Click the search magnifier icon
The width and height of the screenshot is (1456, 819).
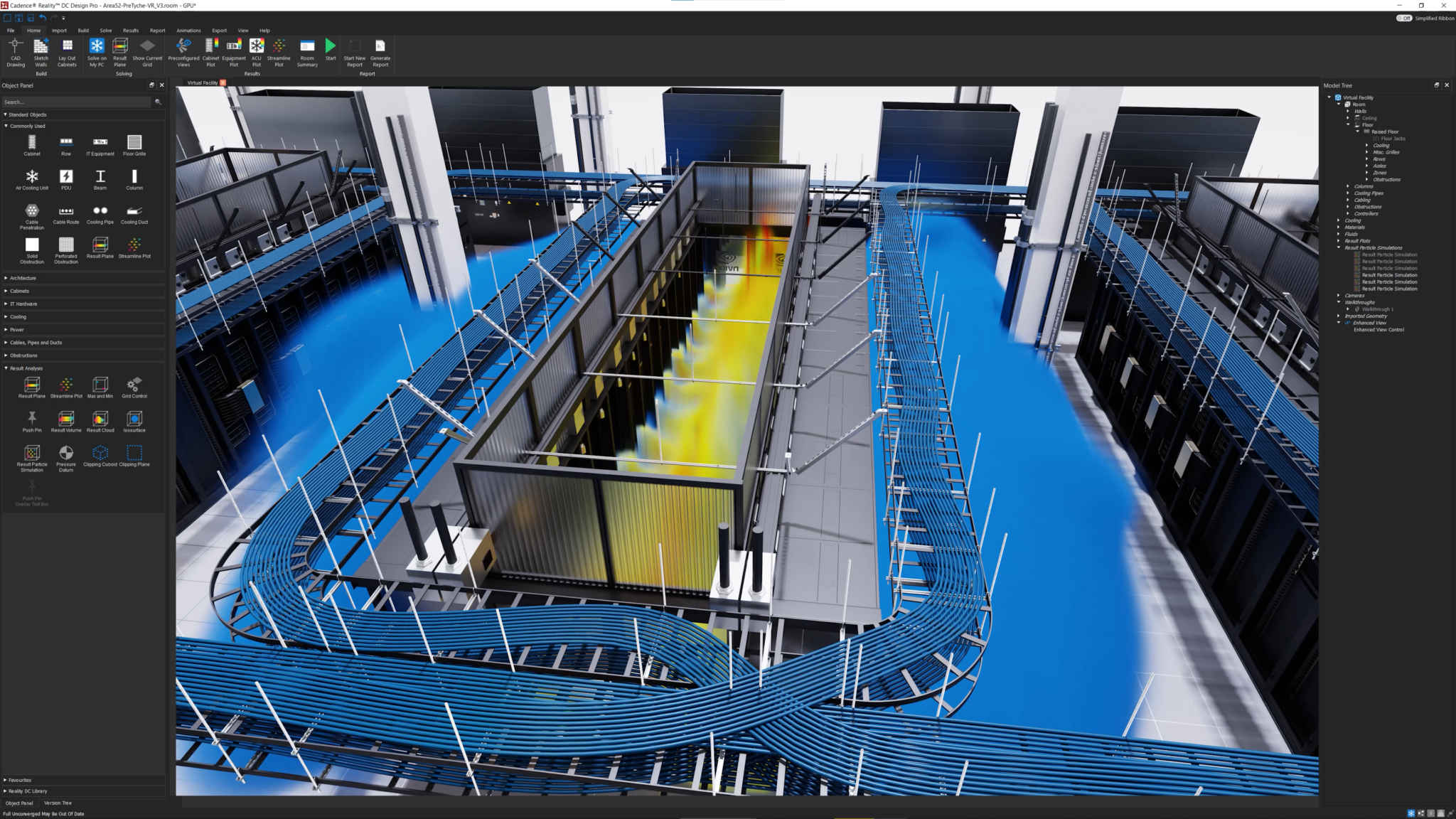tap(158, 102)
